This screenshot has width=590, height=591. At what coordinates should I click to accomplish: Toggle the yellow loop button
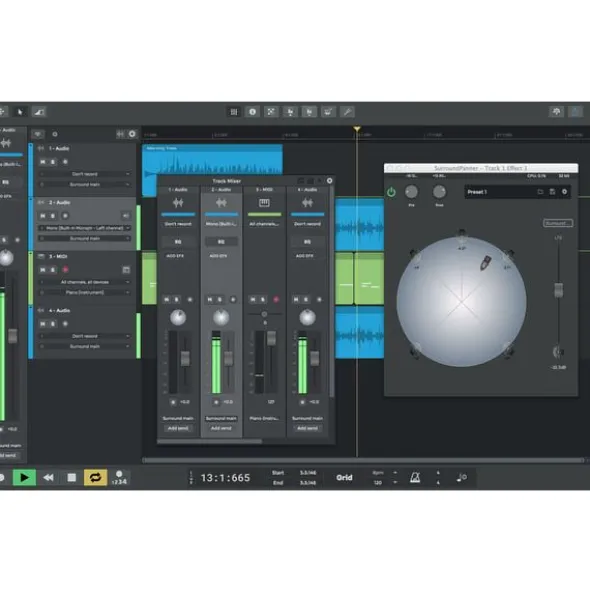[x=95, y=478]
